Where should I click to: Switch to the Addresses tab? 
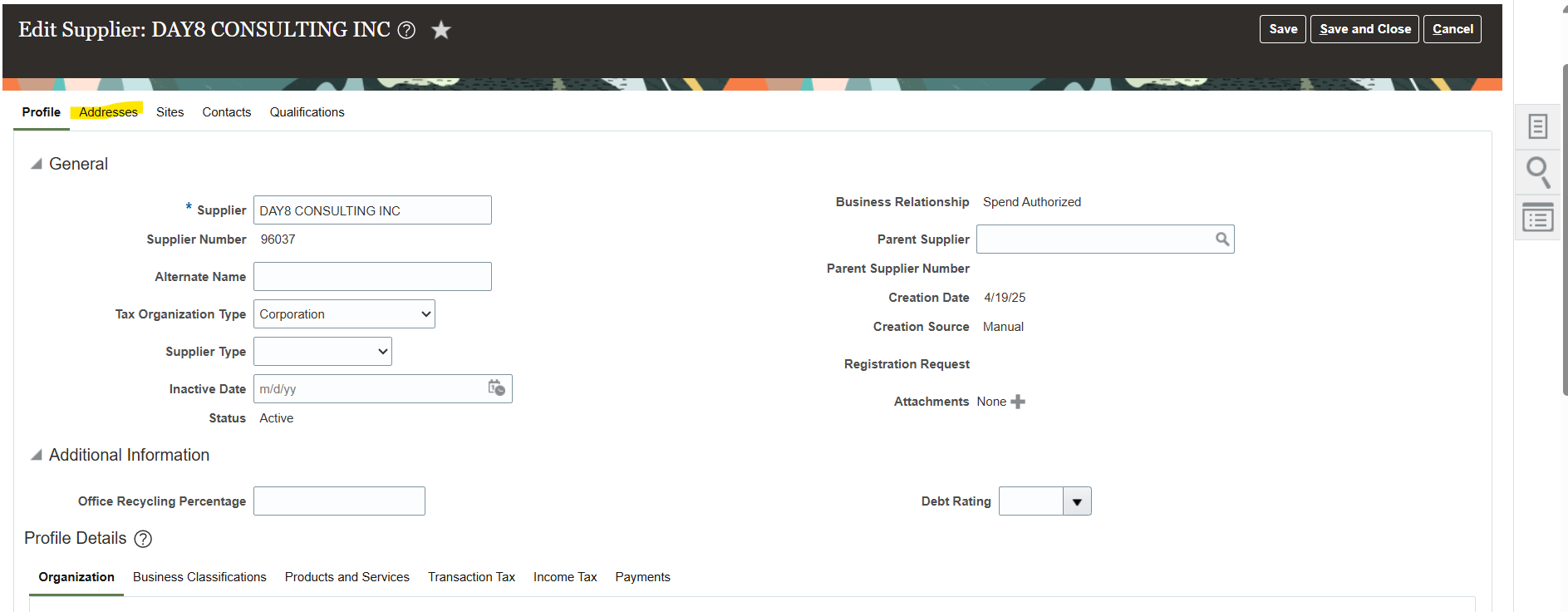tap(108, 112)
